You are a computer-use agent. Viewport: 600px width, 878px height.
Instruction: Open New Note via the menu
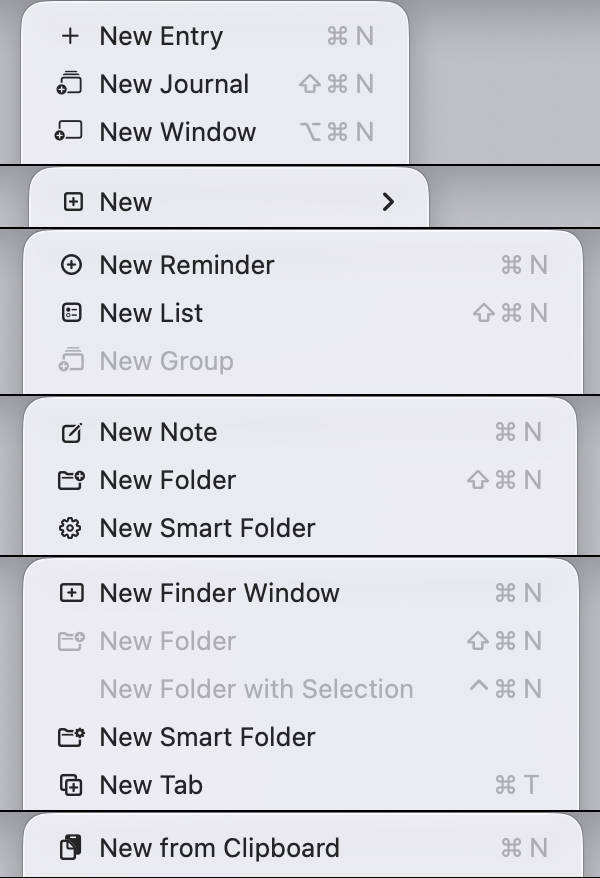pos(157,432)
